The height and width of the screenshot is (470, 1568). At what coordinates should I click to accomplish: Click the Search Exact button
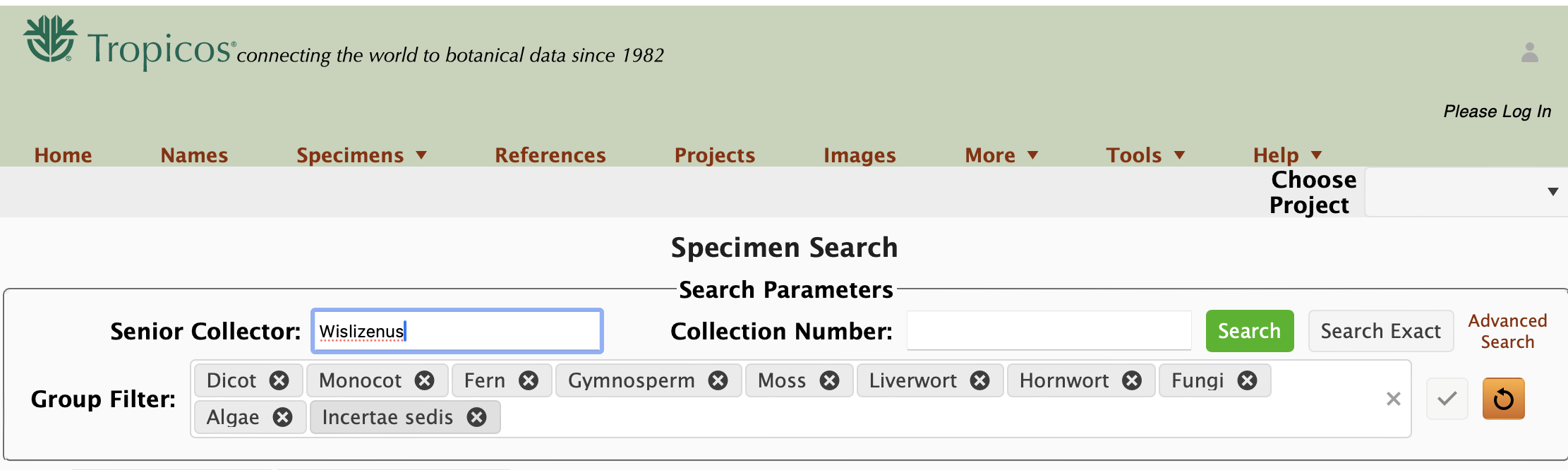click(x=1380, y=331)
